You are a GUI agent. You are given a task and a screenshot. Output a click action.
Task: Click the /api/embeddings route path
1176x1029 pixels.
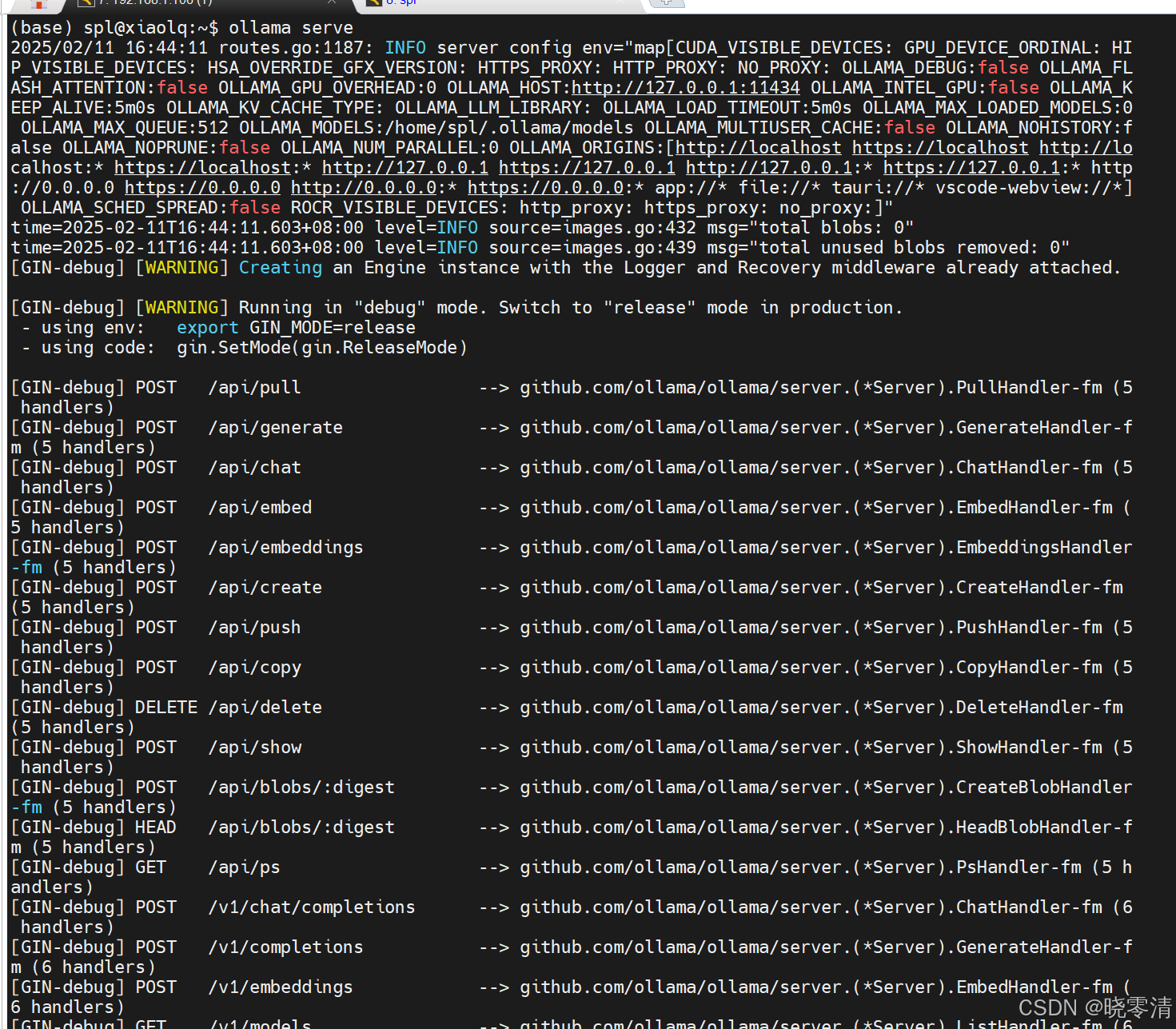click(285, 548)
